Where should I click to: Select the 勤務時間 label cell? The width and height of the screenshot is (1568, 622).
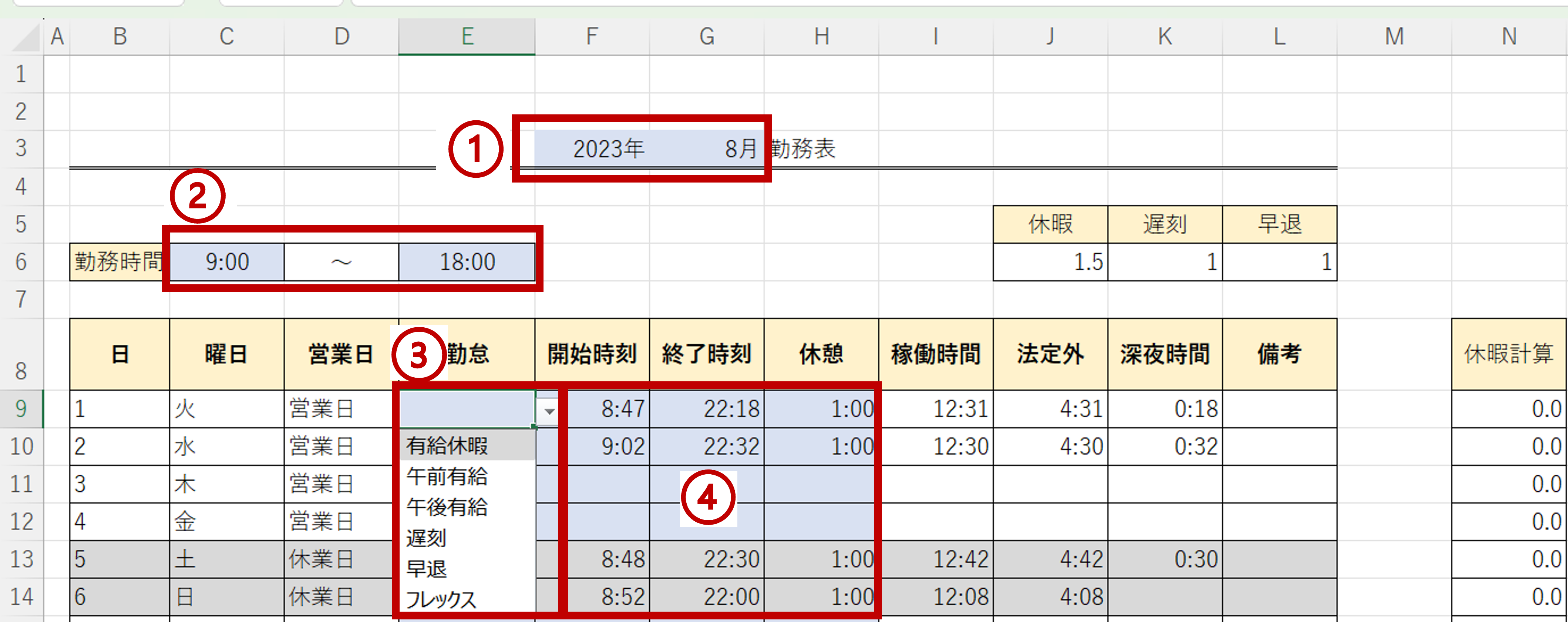click(x=116, y=262)
